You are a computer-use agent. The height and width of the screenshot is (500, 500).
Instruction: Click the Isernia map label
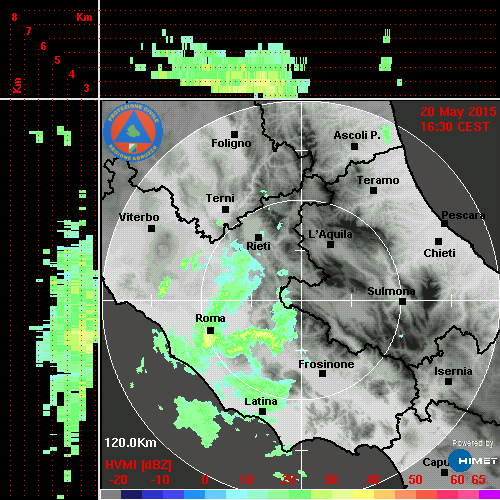pos(453,371)
